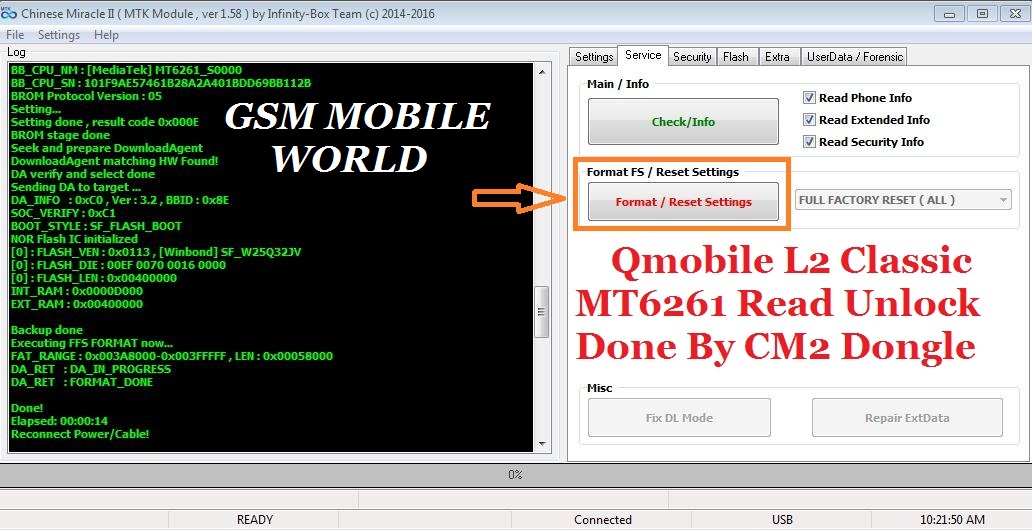Image resolution: width=1032 pixels, height=530 pixels.
Task: Open the File menu
Action: (x=14, y=35)
